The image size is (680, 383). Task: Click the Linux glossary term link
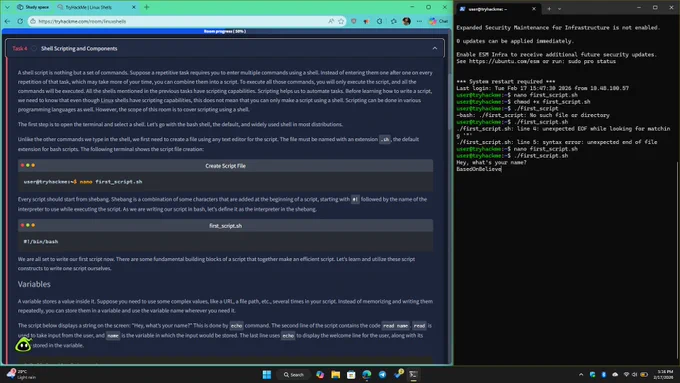tap(107, 100)
